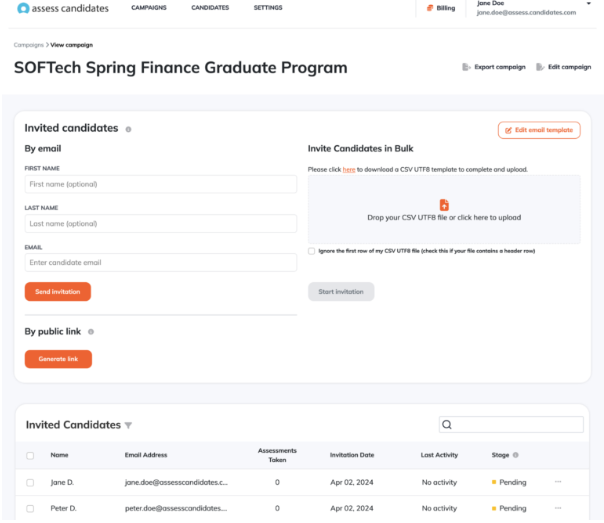
Task: Click the info icon next to By public link
Action: [x=91, y=332]
